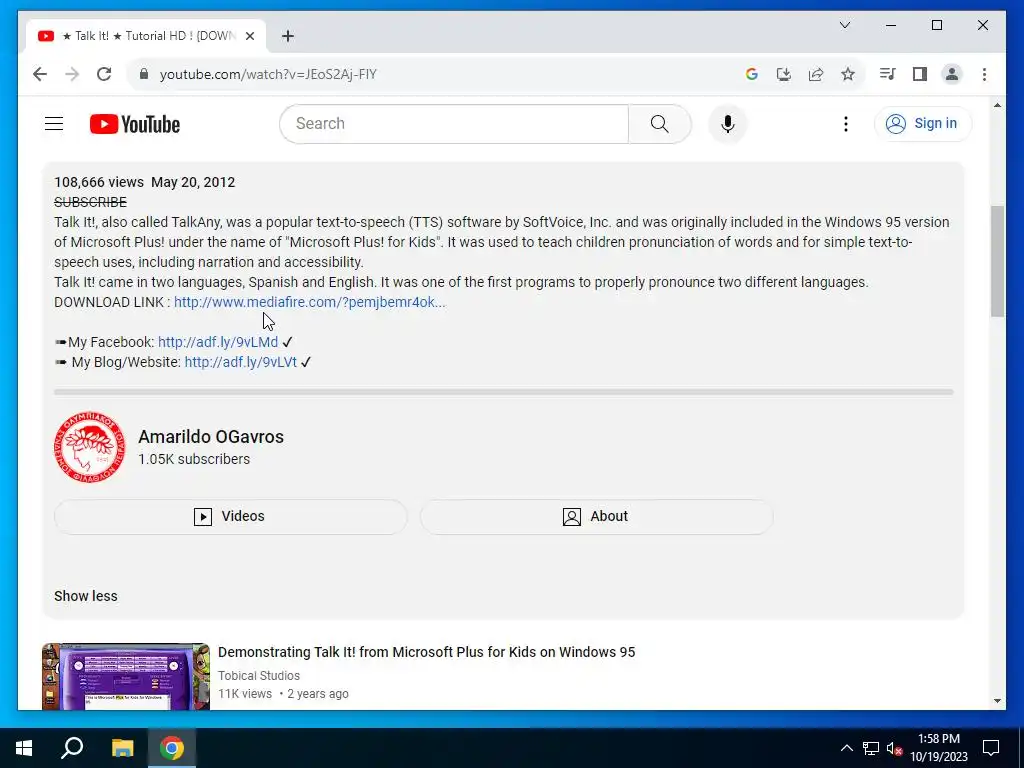Click the channel About button
The width and height of the screenshot is (1024, 768).
(x=596, y=517)
